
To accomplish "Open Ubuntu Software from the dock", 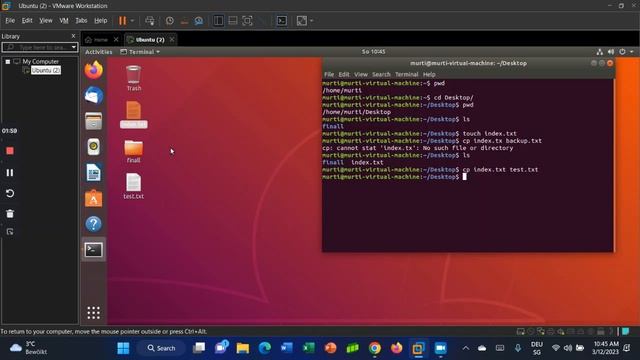I will pyautogui.click(x=93, y=198).
